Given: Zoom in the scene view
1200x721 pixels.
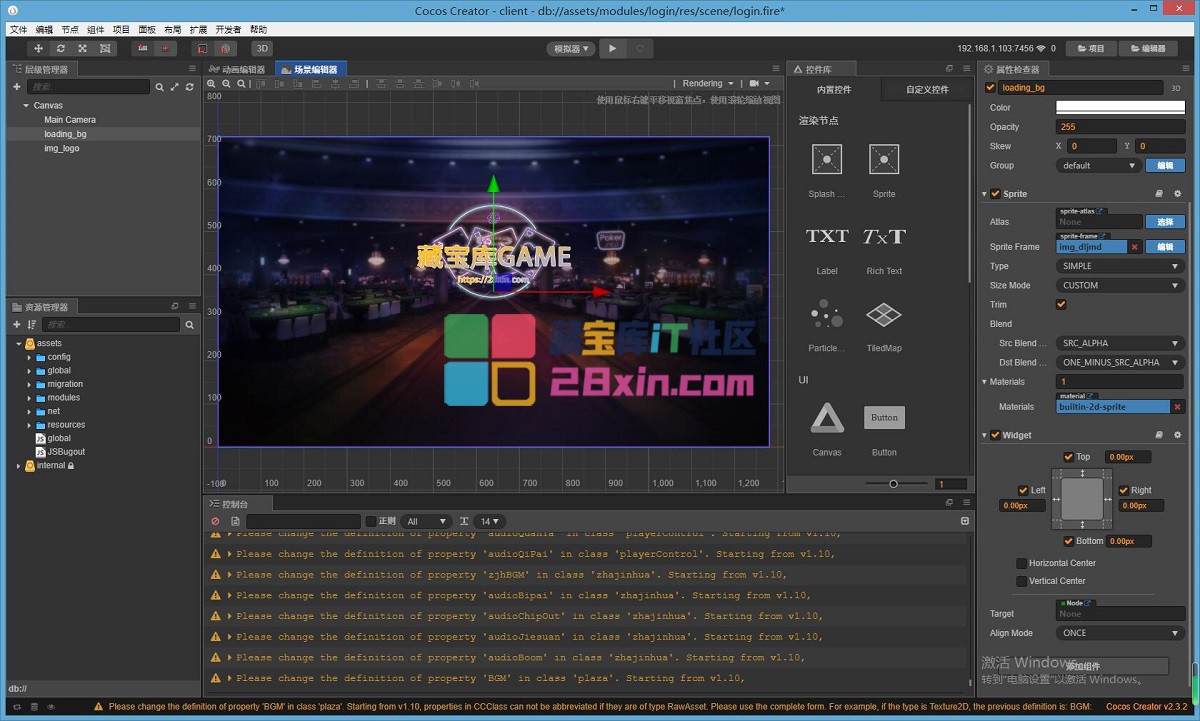Looking at the screenshot, I should click(212, 84).
